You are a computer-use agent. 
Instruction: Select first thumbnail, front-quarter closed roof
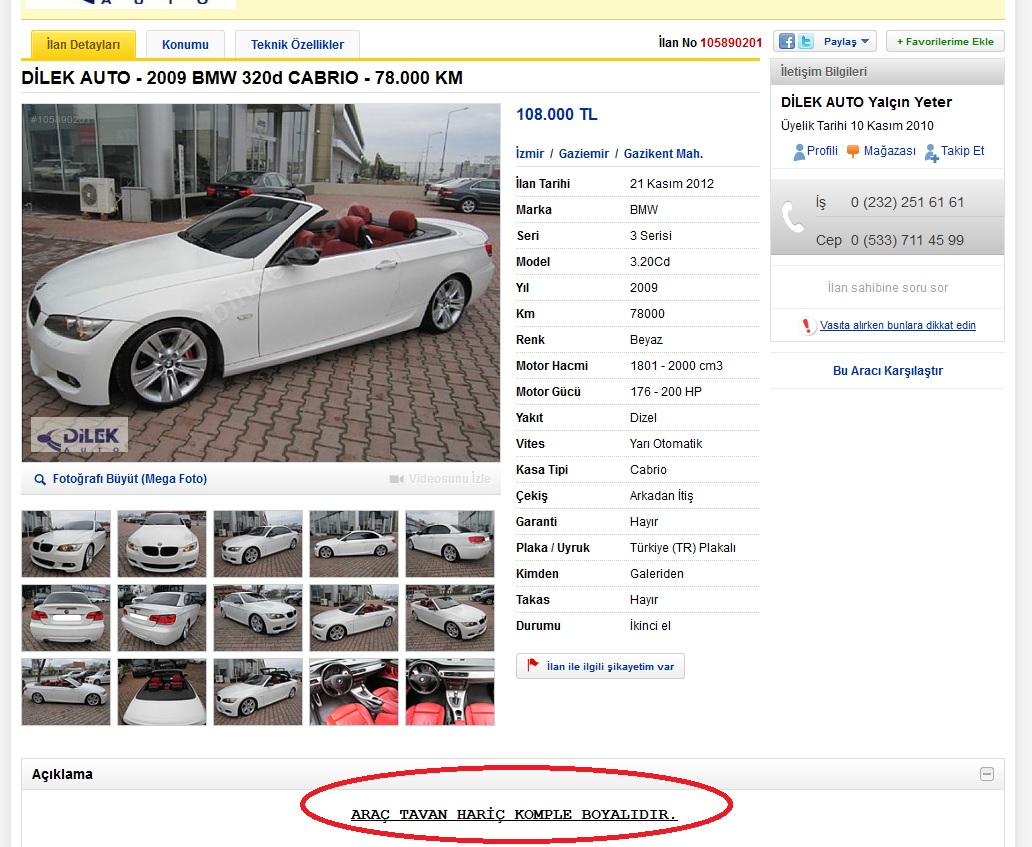click(66, 544)
